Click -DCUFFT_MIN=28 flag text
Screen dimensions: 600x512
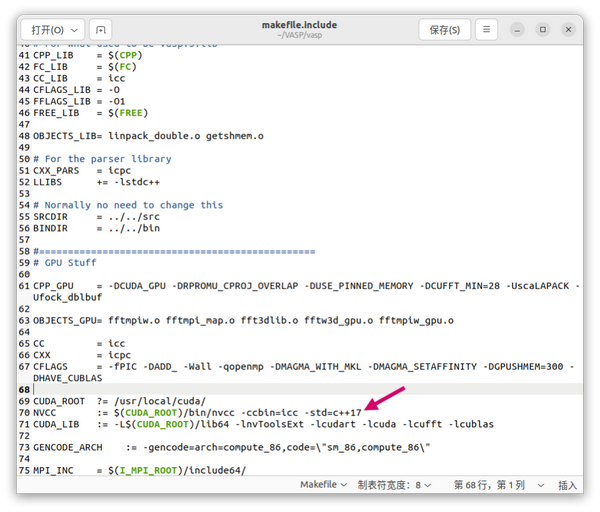[459, 286]
